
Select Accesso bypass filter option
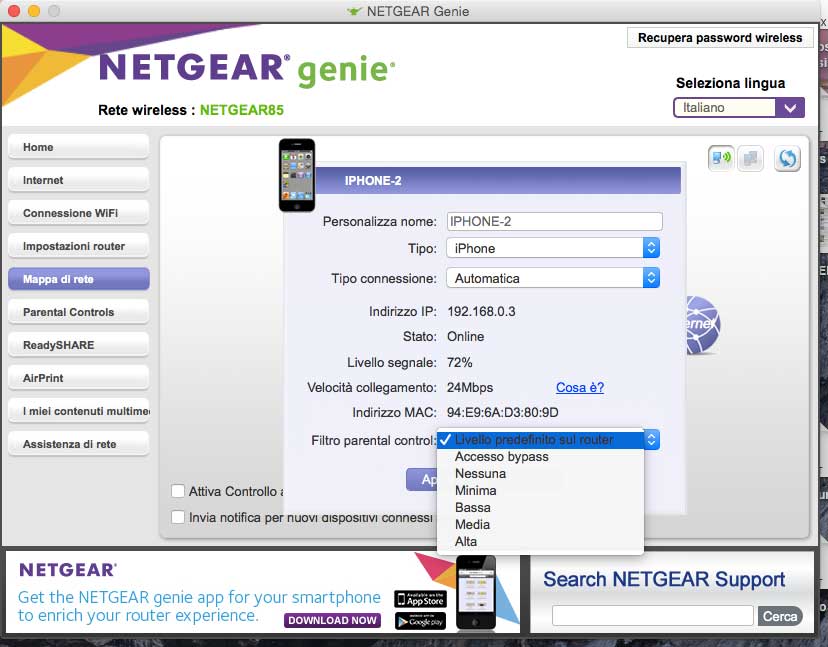(540, 457)
